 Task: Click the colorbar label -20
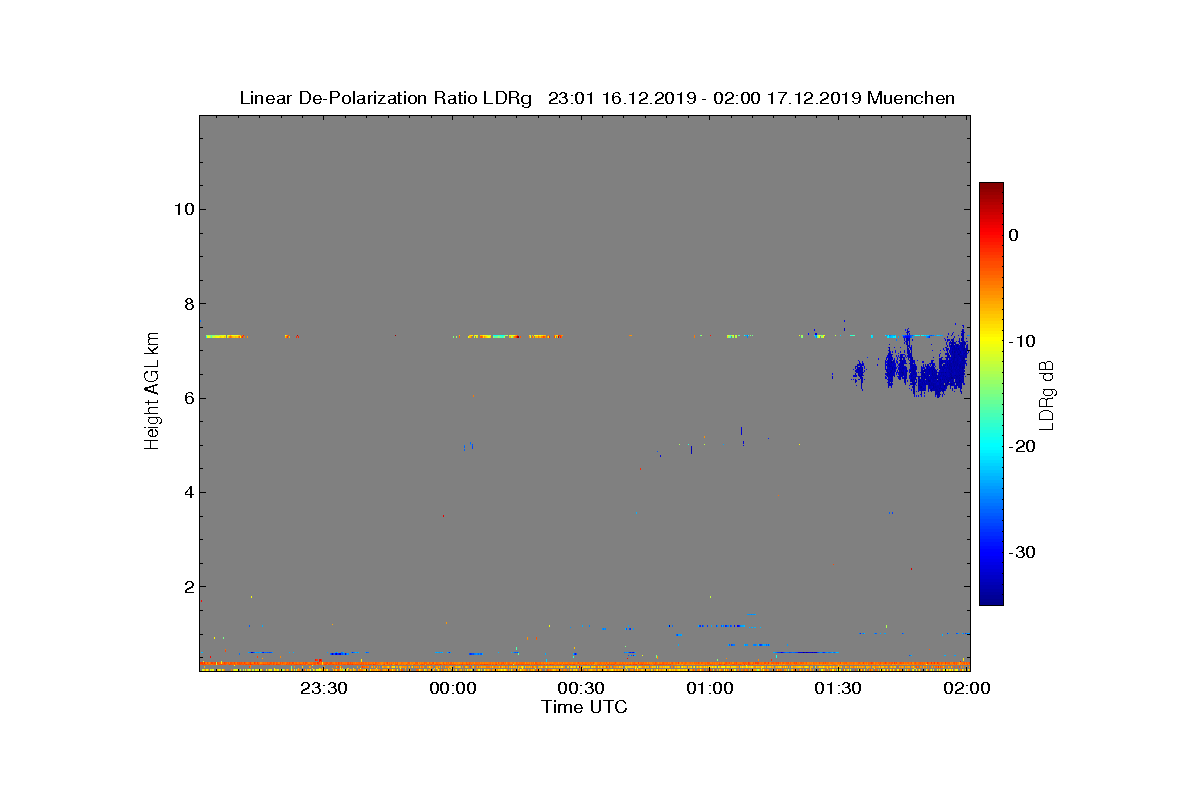point(1021,446)
